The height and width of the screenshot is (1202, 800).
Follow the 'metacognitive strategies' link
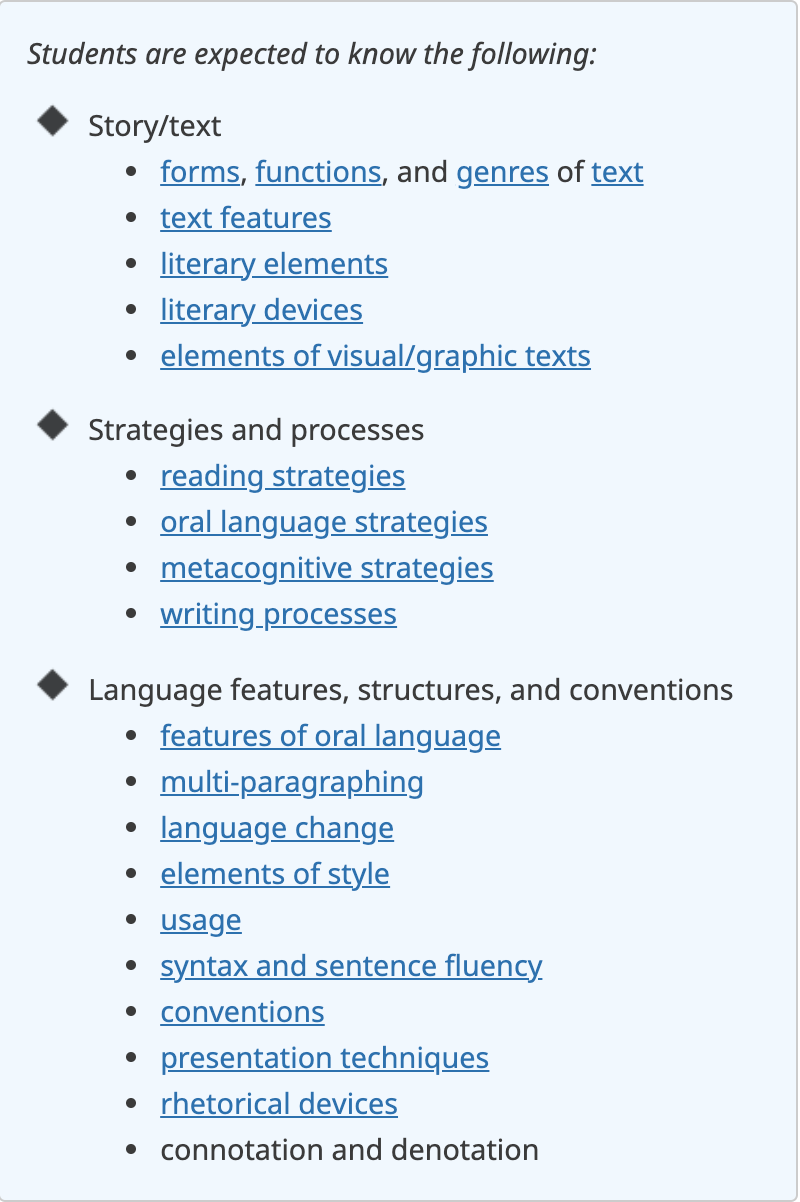[x=326, y=569]
